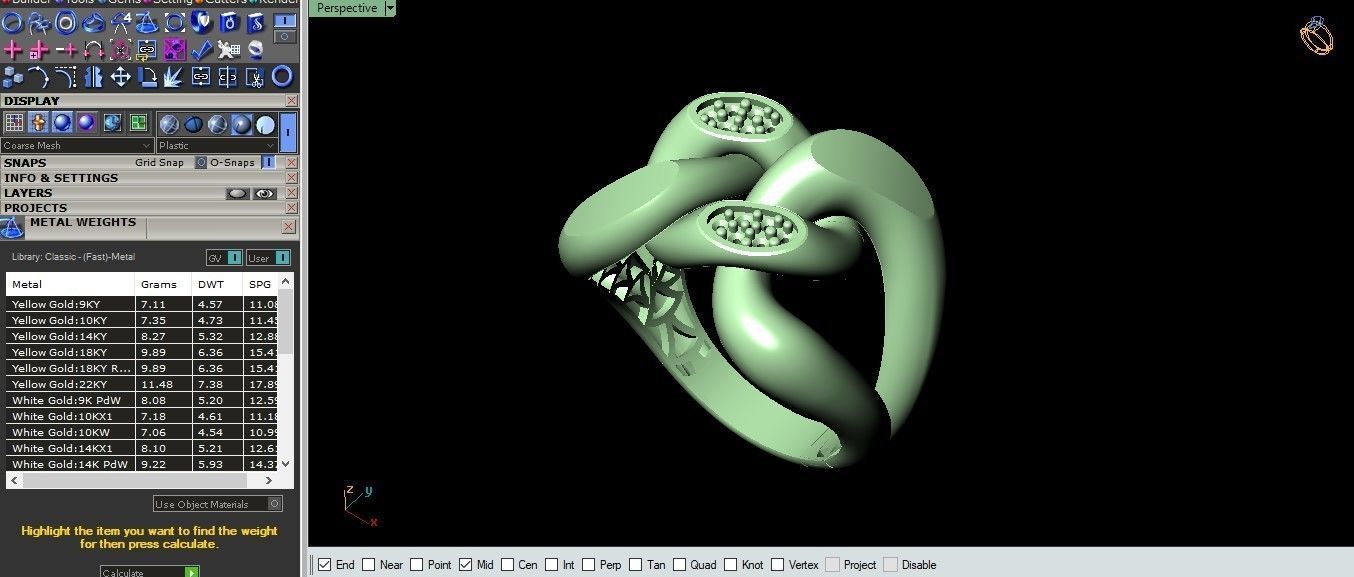1354x577 pixels.
Task: Select the White Gold:14K PdW row
Action: click(142, 464)
